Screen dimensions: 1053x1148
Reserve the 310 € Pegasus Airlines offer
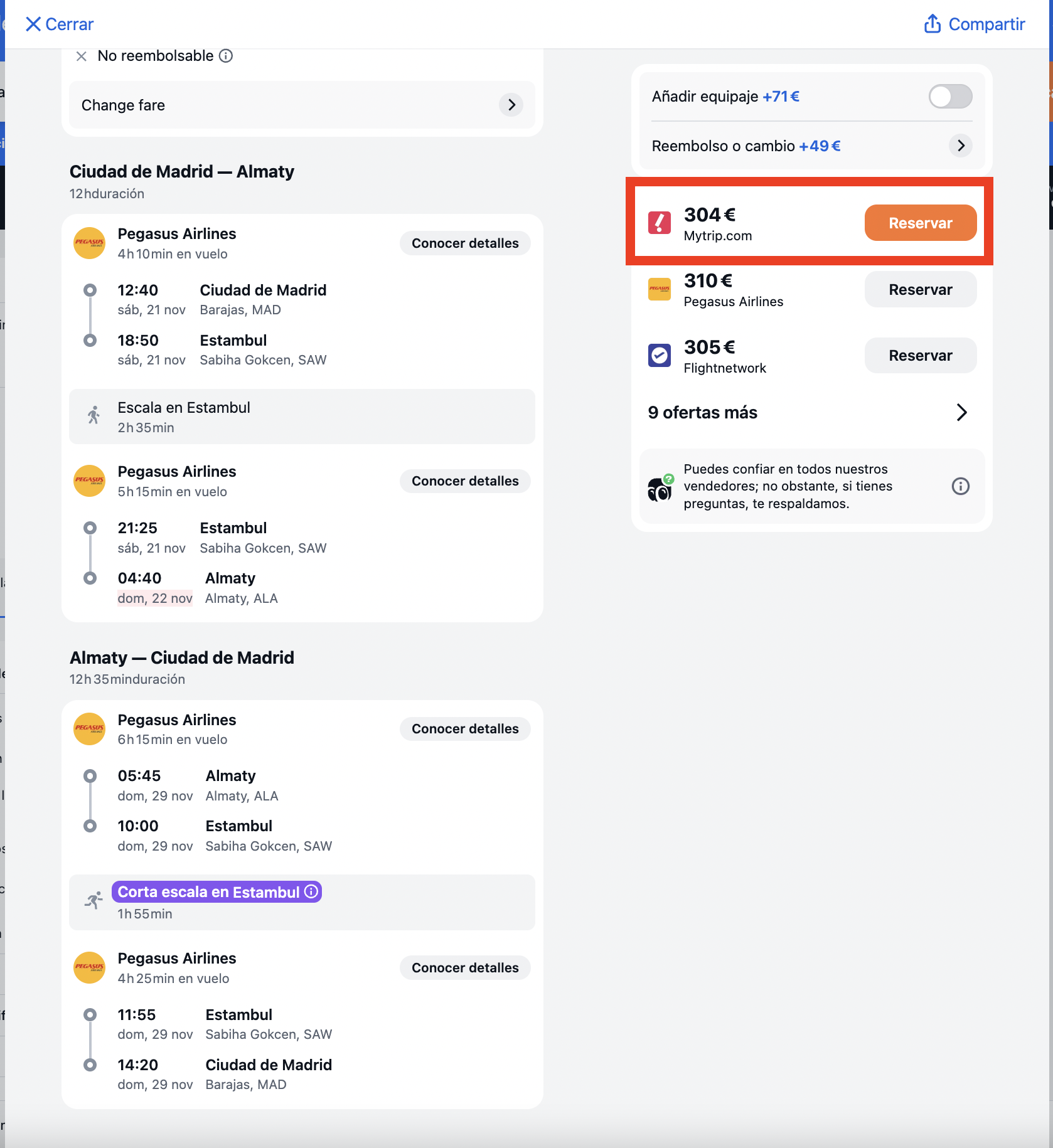coord(920,289)
